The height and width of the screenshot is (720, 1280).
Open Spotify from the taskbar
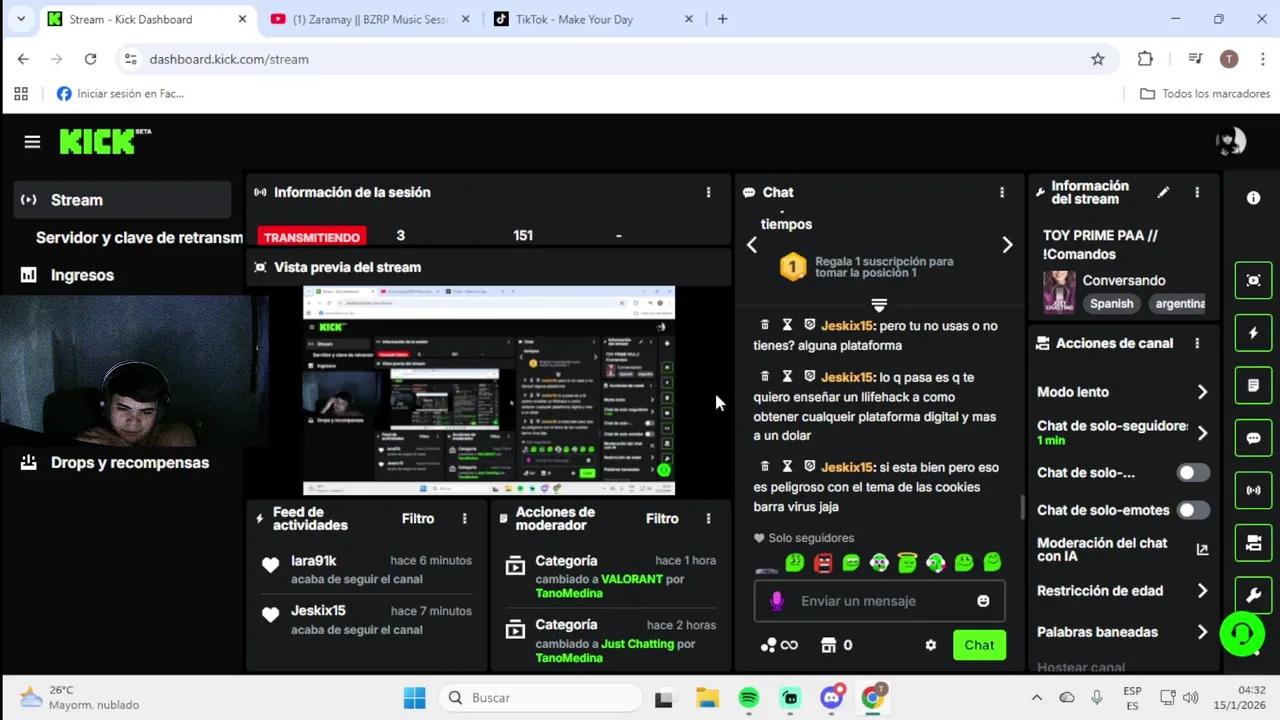tap(748, 698)
